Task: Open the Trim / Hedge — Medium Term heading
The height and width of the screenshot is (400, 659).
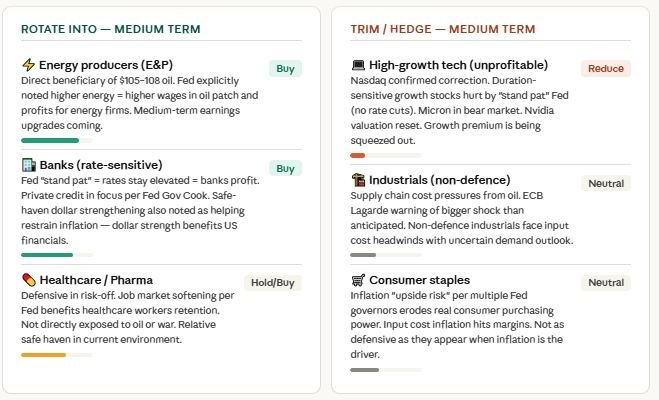Action: coord(442,29)
